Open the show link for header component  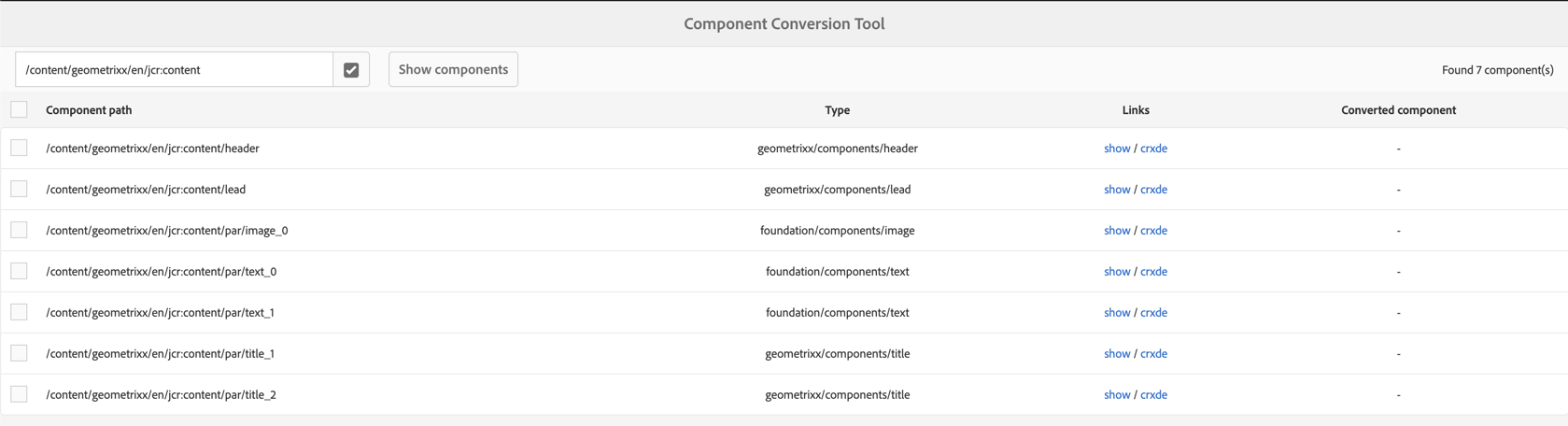click(1116, 149)
